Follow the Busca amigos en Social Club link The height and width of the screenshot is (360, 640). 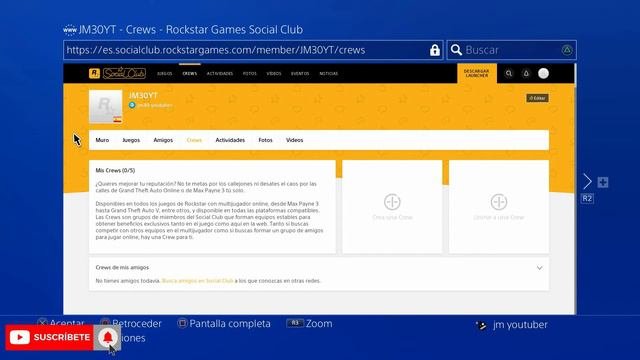click(x=198, y=281)
